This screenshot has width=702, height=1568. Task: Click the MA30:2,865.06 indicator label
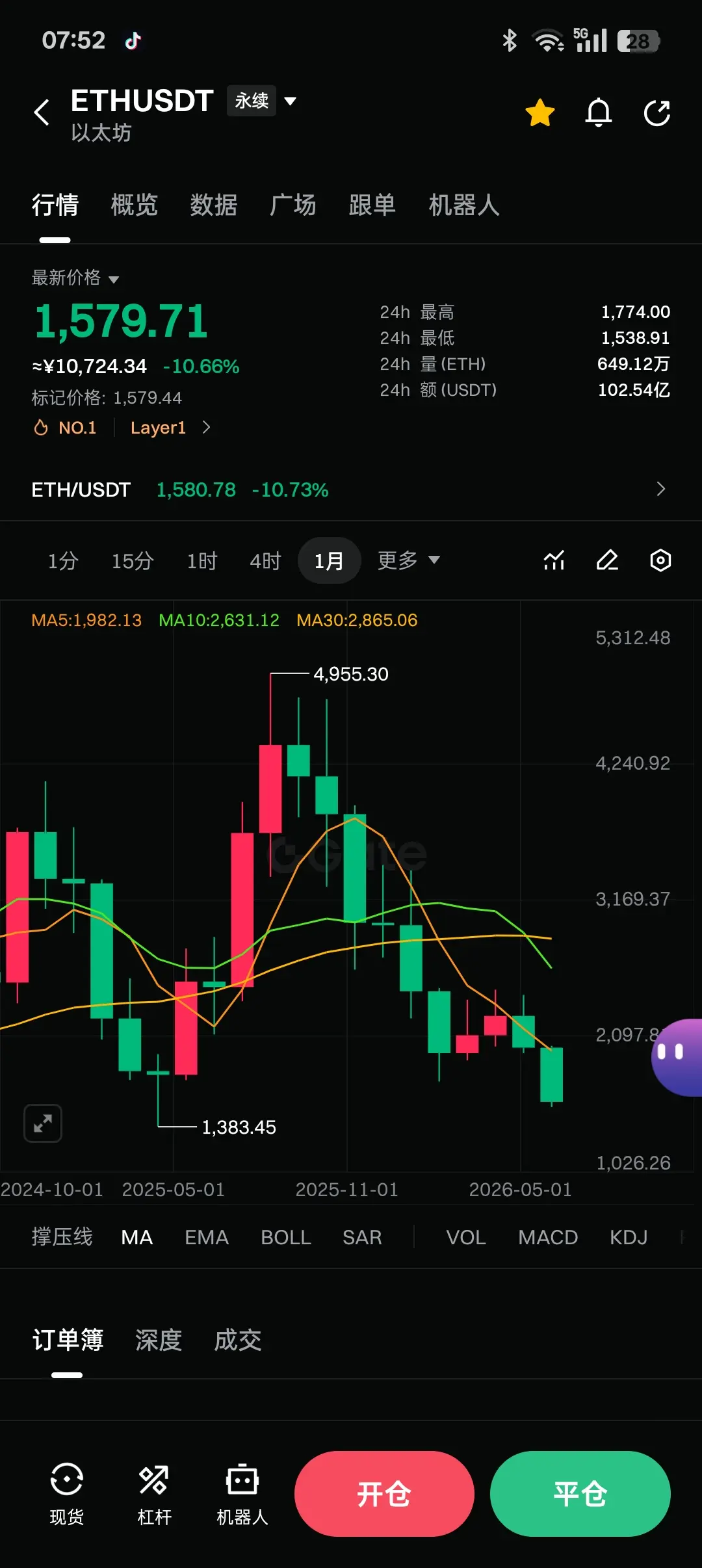coord(357,620)
